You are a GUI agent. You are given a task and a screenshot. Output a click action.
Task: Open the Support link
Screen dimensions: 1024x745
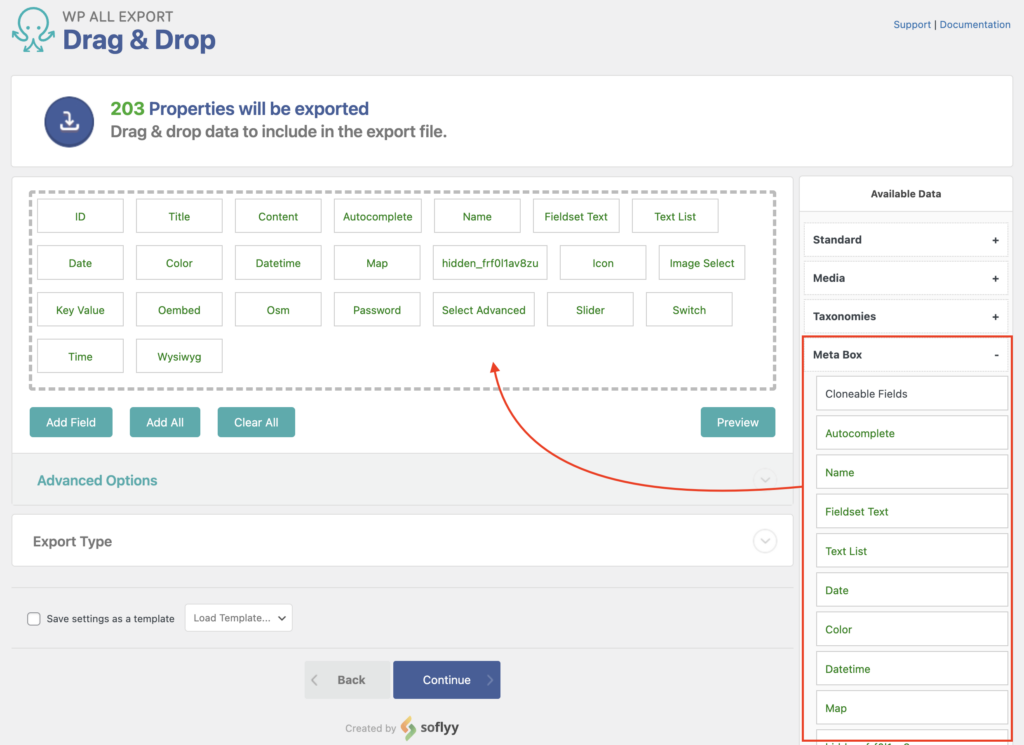911,24
